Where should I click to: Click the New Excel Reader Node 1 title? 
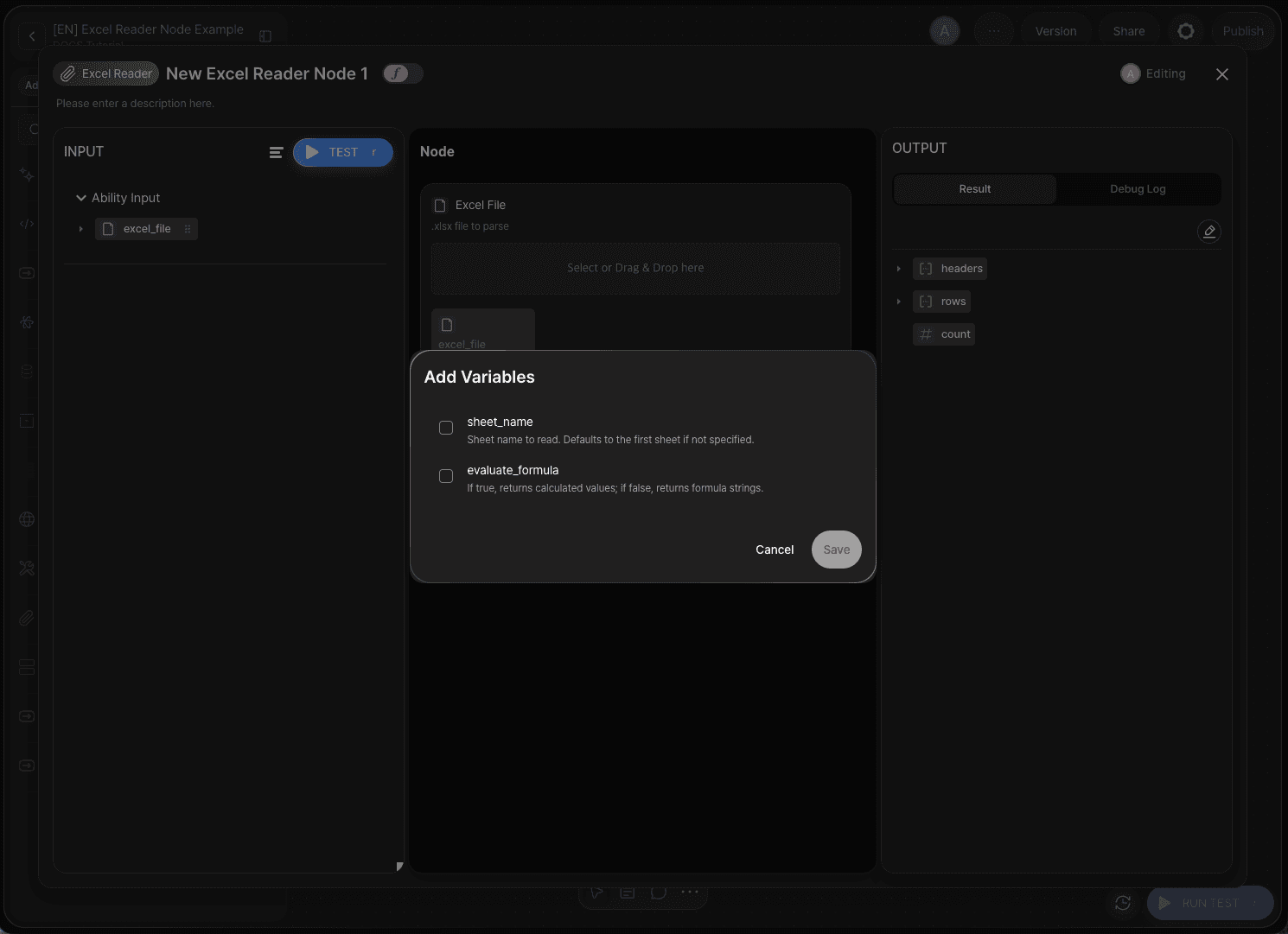pos(267,74)
